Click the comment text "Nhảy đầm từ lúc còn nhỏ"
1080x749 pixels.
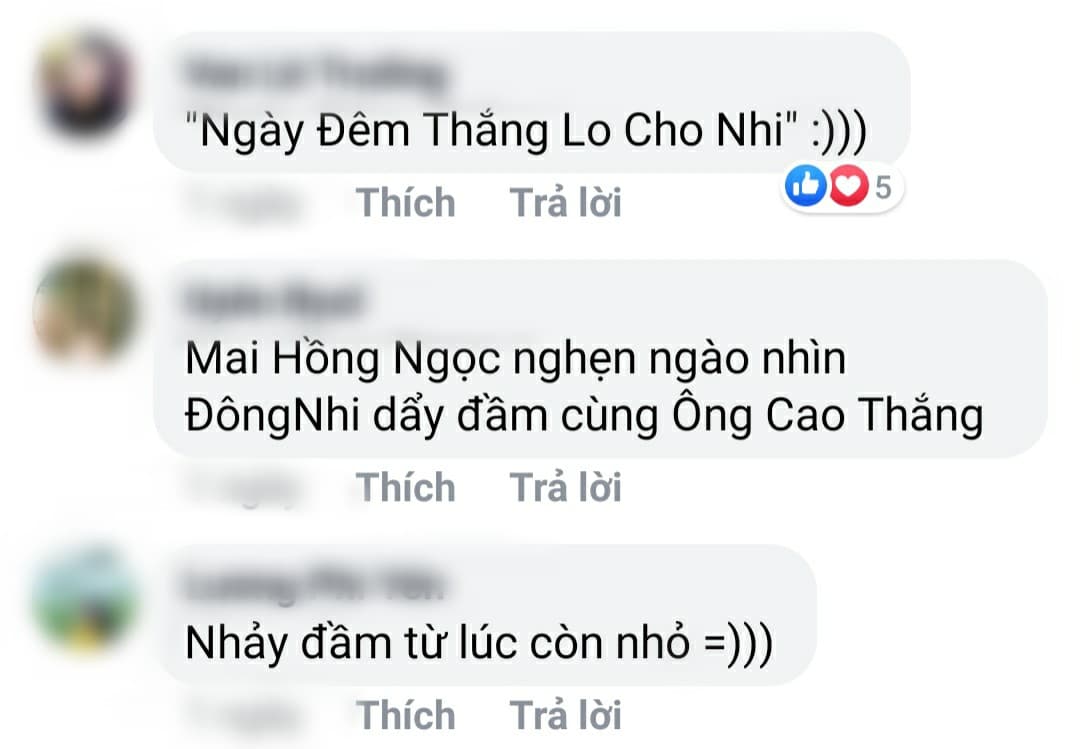click(479, 644)
